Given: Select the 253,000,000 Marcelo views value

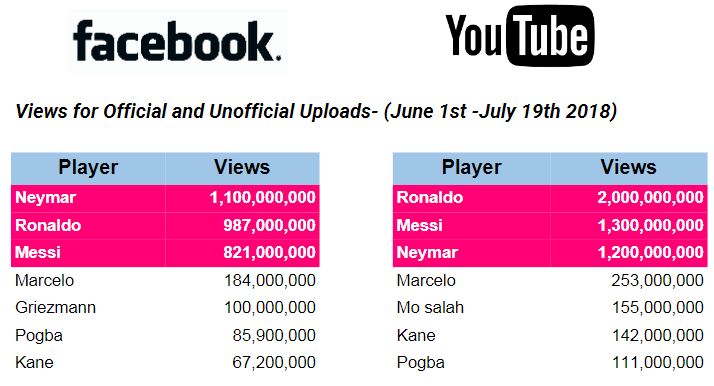Looking at the screenshot, I should click(658, 280).
